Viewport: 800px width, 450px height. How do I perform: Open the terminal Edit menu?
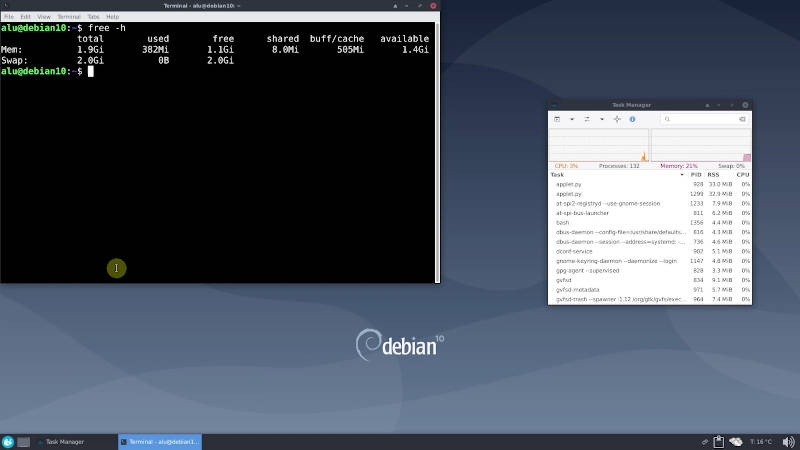25,17
